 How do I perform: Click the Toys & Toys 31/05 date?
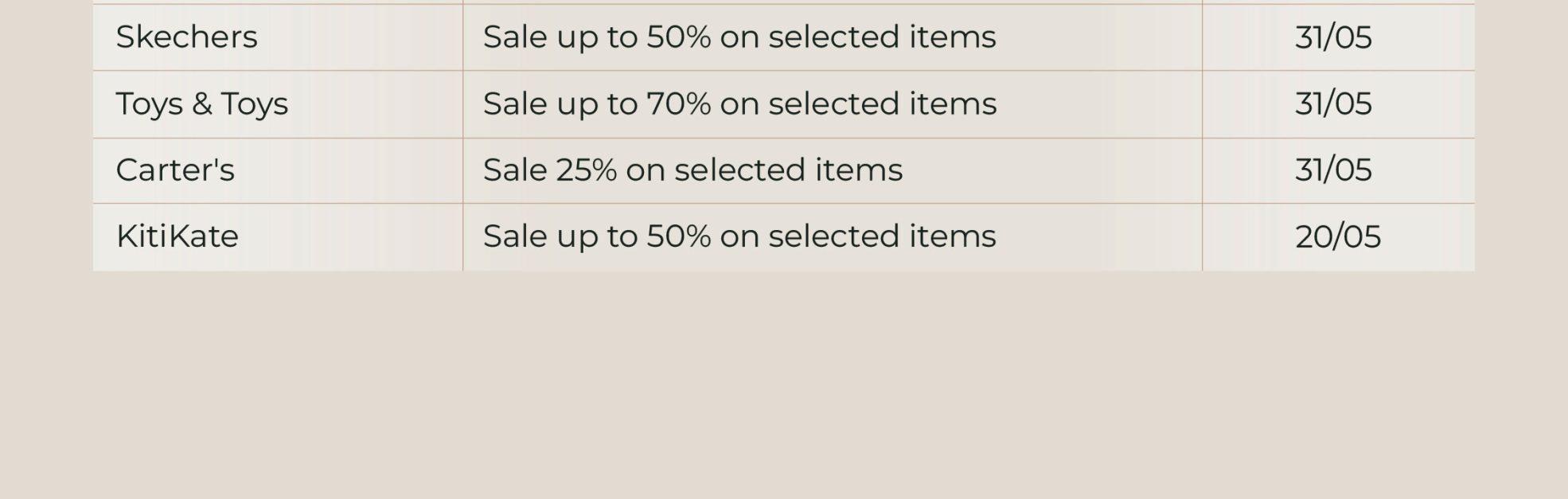pos(1333,104)
